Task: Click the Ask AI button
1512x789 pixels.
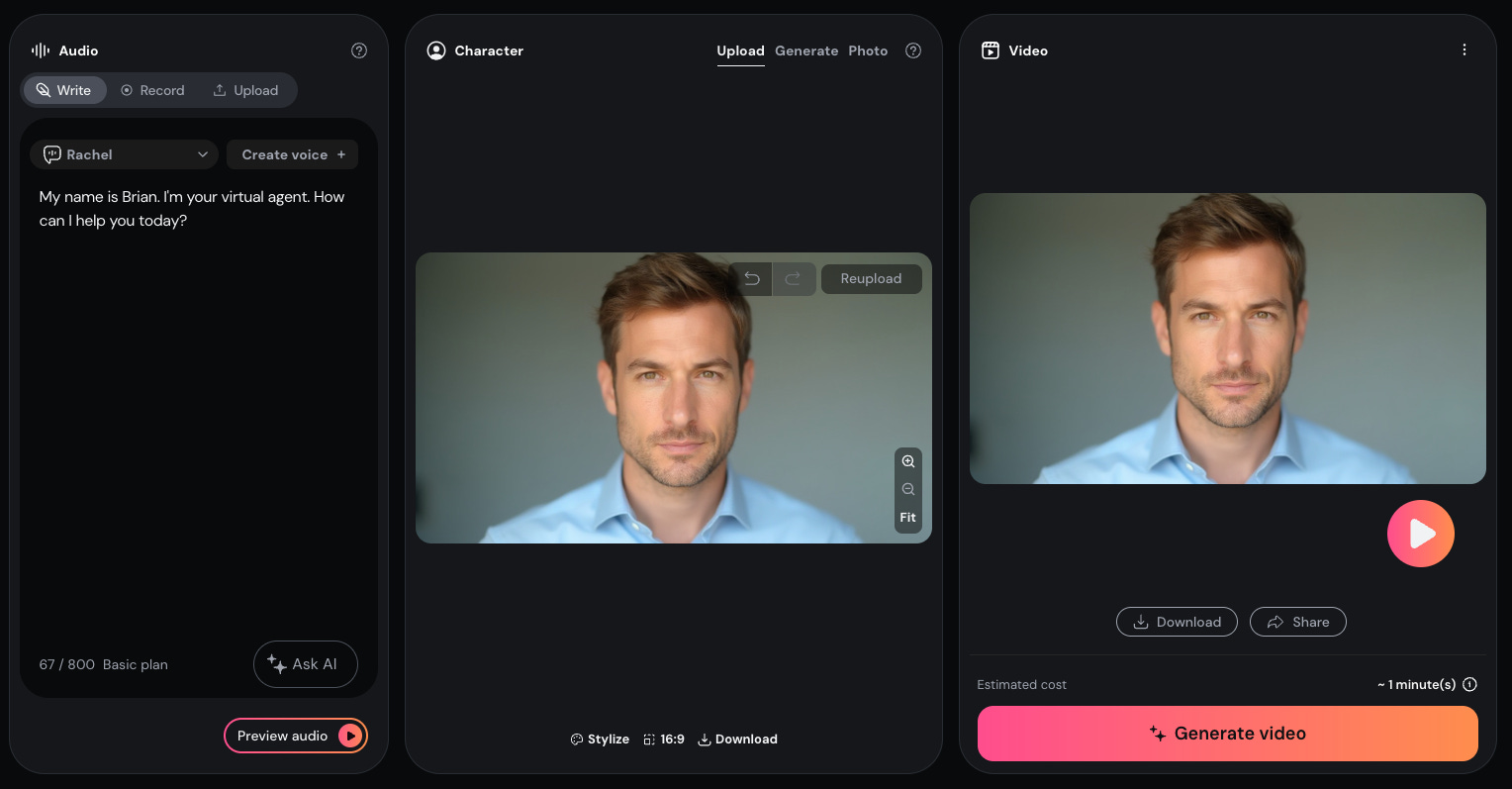Action: coord(306,664)
